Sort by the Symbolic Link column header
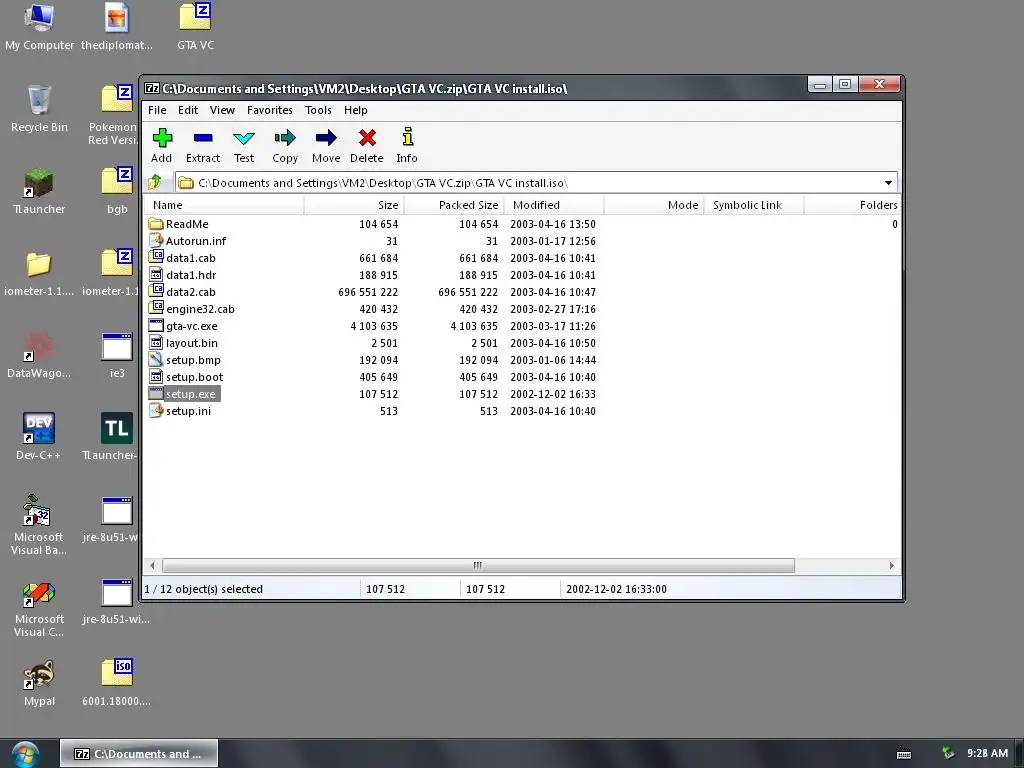 [754, 205]
